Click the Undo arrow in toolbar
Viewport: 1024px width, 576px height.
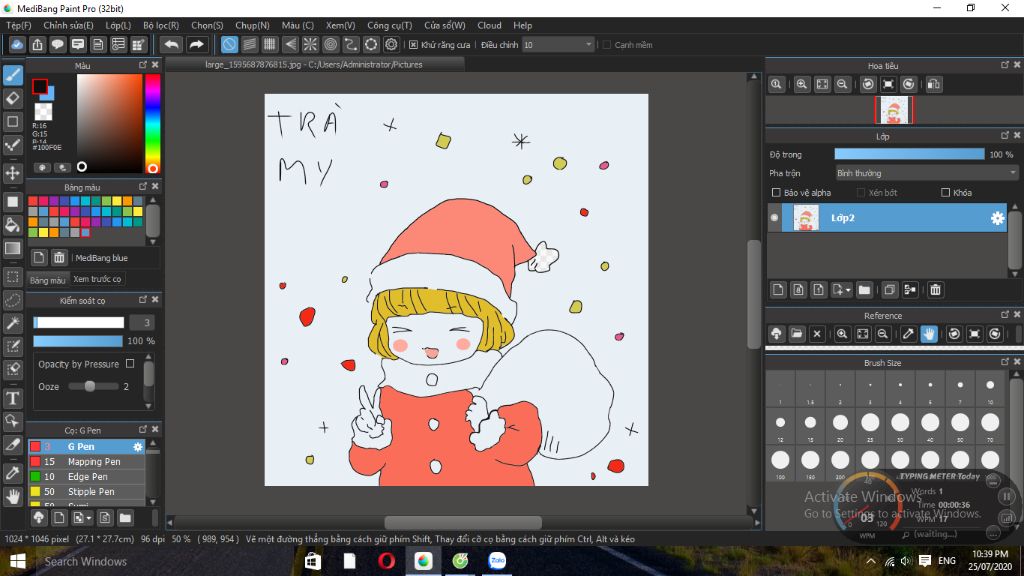pos(172,44)
